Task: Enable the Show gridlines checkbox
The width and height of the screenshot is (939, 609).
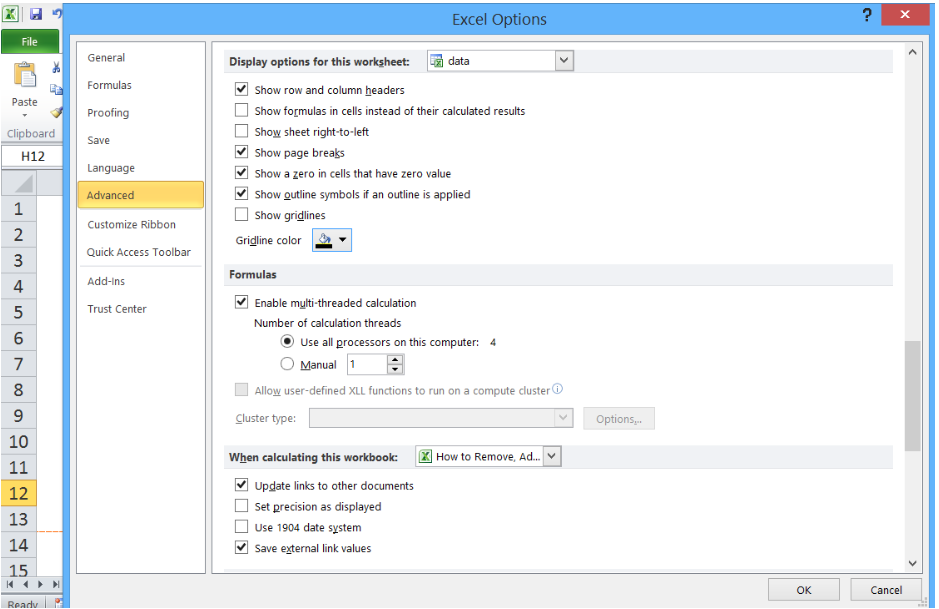Action: coord(241,214)
